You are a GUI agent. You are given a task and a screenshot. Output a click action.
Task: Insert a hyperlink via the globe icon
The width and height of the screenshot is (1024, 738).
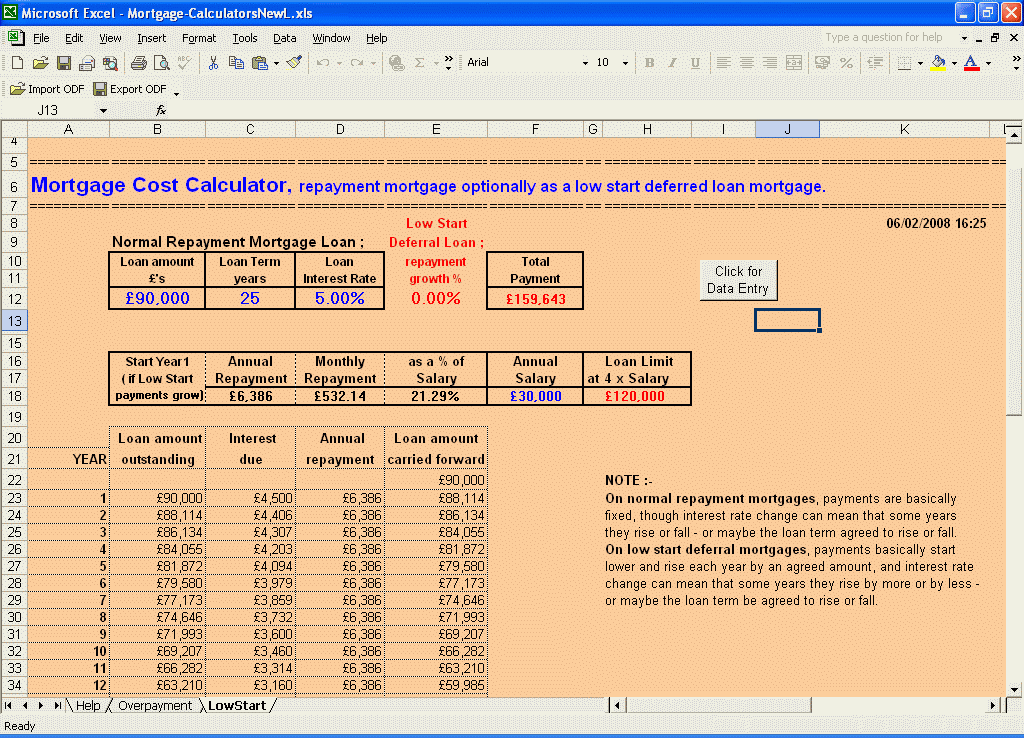point(396,63)
